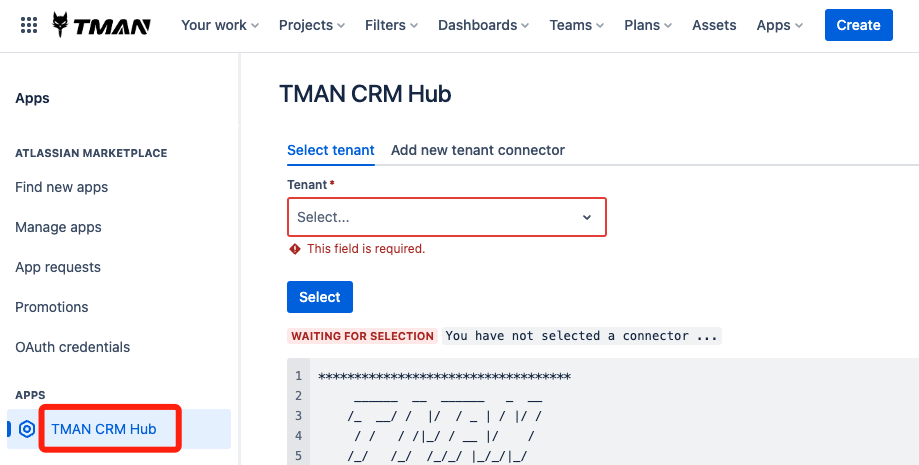The width and height of the screenshot is (919, 465).
Task: Open the Teams dropdown
Action: tap(577, 25)
